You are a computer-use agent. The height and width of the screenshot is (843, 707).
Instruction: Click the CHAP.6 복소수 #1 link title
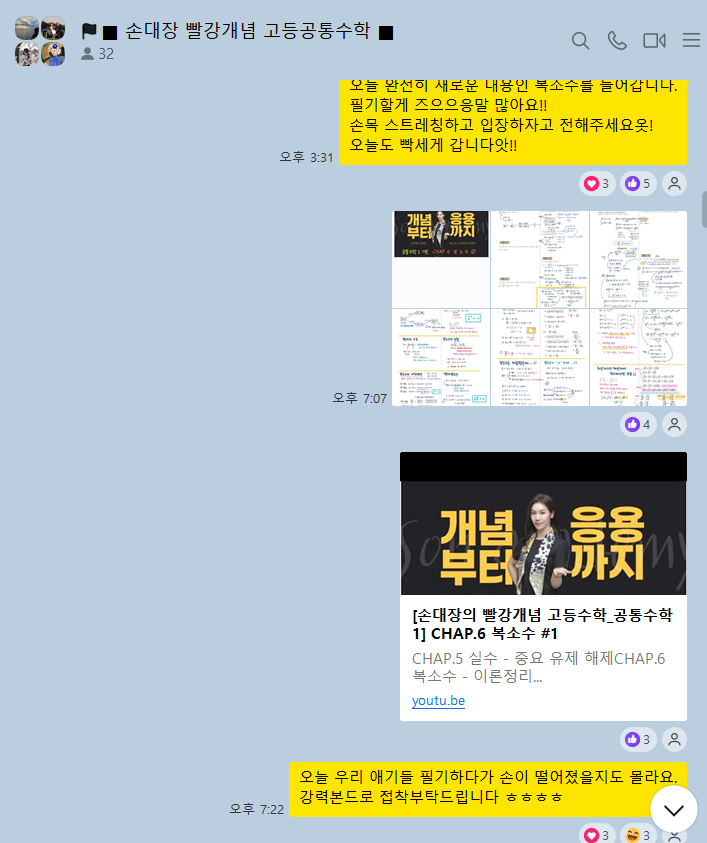click(x=541, y=624)
